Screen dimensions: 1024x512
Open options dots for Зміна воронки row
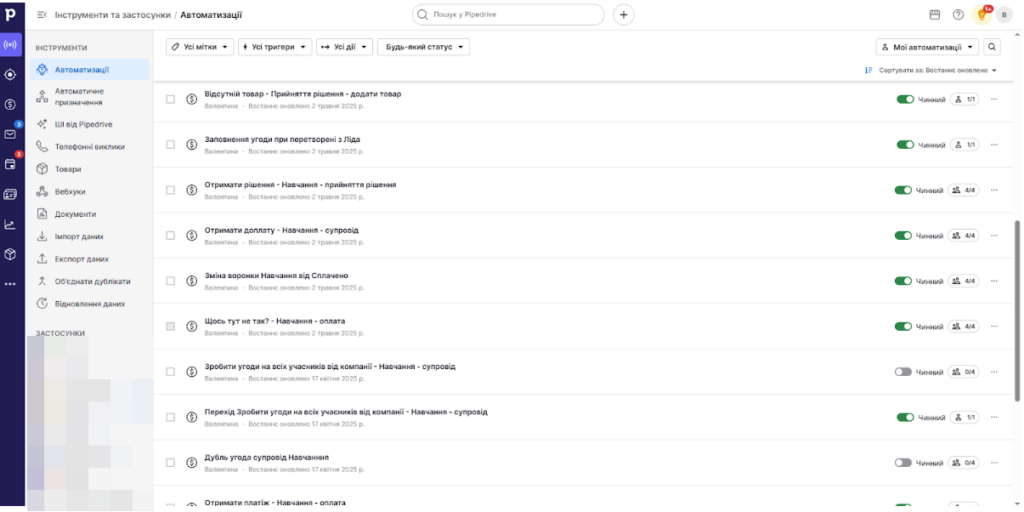pyautogui.click(x=994, y=281)
